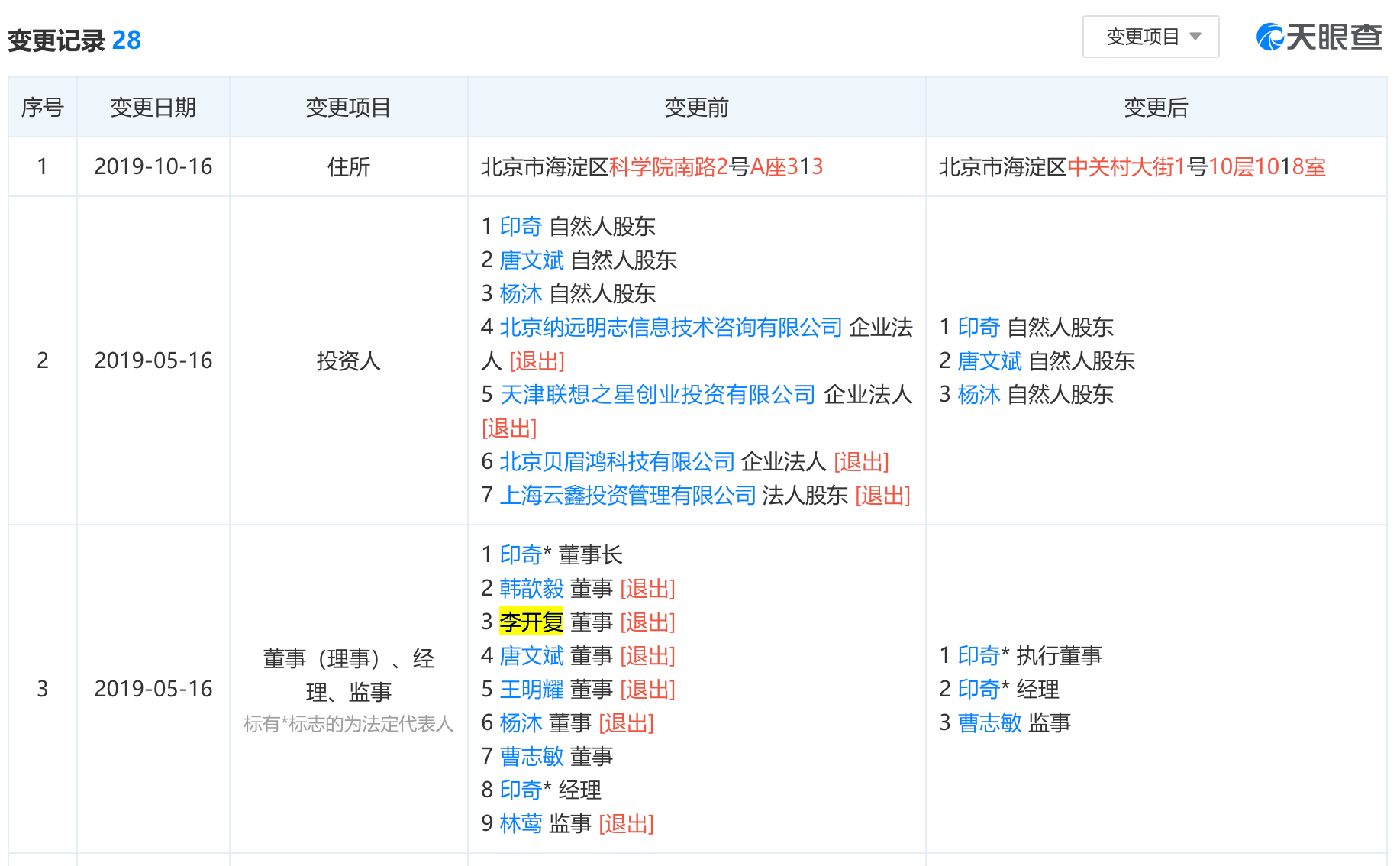Image resolution: width=1400 pixels, height=866 pixels.
Task: Open 印奇 listed as 执行董事
Action: tap(979, 655)
